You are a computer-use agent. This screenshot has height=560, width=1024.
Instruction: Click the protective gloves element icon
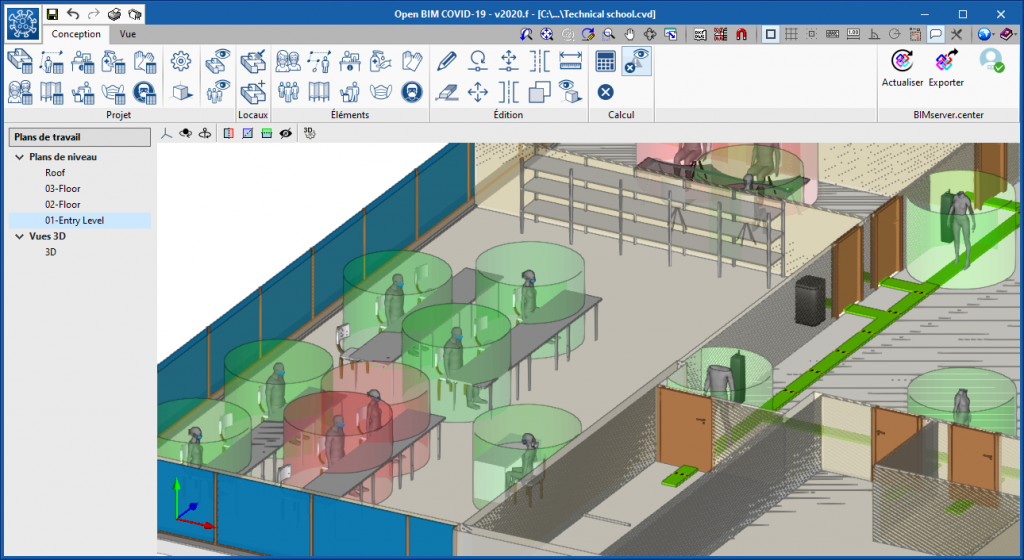[411, 61]
